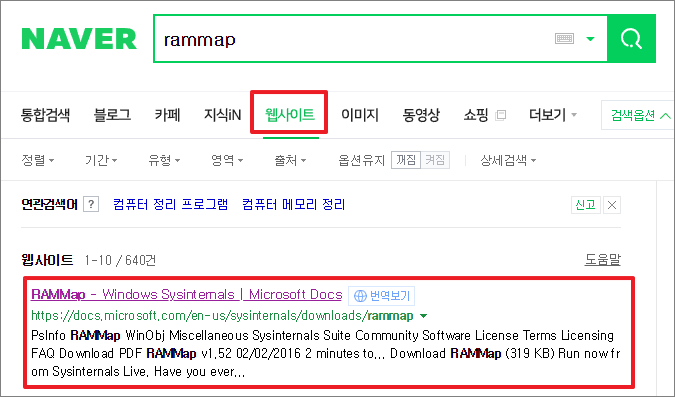Switch to the 통합검색 tab
The image size is (675, 397).
(x=45, y=115)
